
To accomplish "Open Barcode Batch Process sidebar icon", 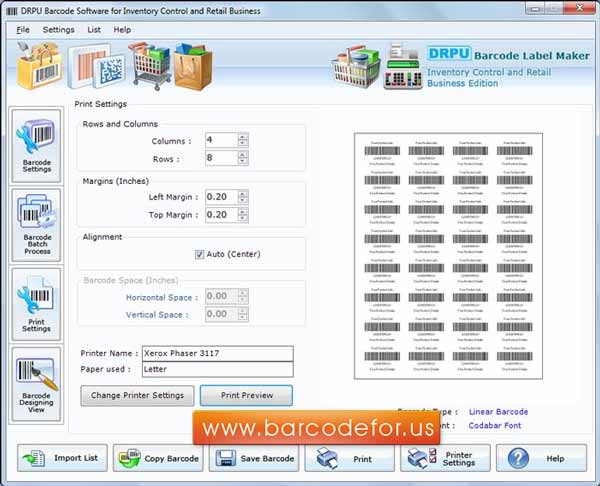I will tap(36, 225).
